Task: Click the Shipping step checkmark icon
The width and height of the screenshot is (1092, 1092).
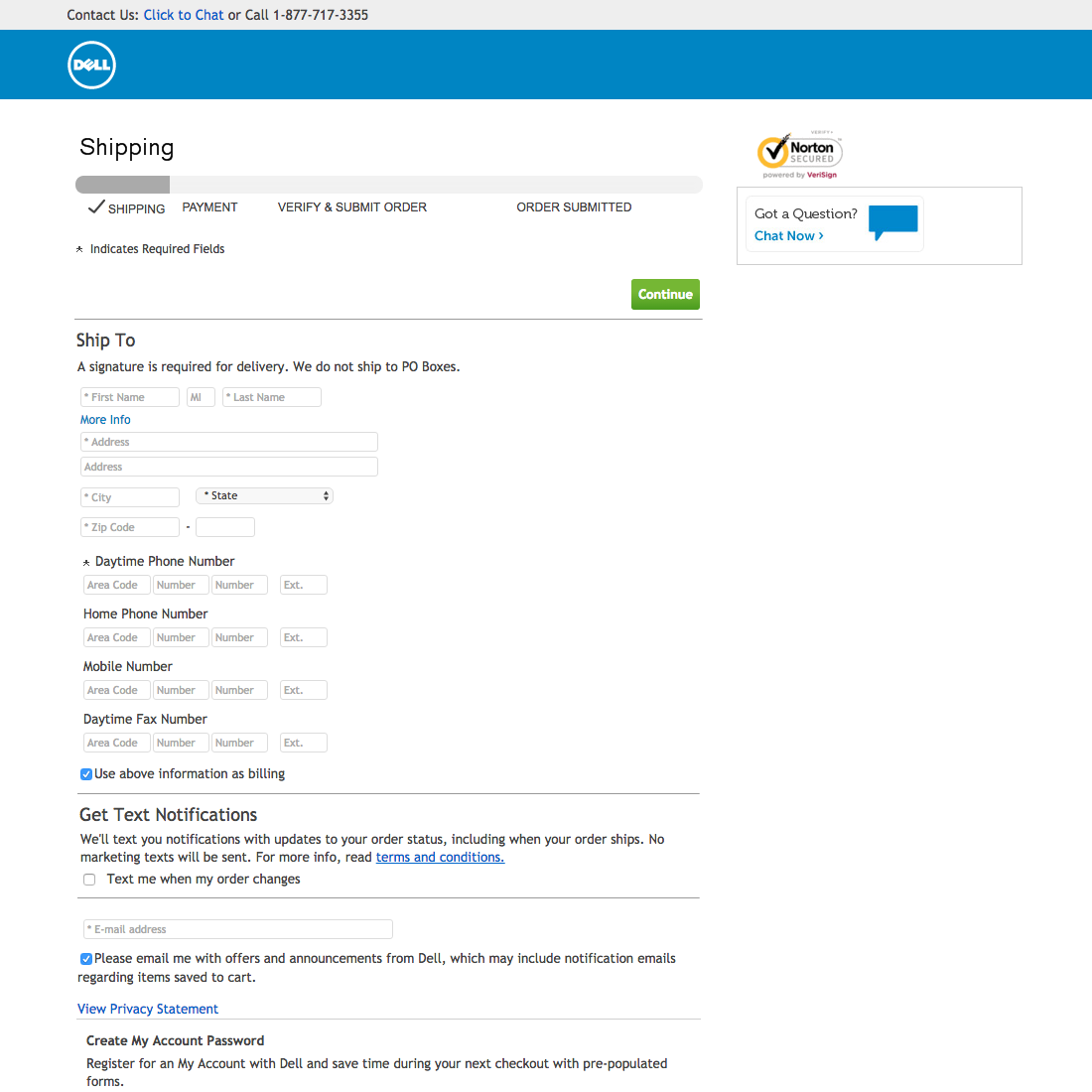Action: click(x=96, y=207)
